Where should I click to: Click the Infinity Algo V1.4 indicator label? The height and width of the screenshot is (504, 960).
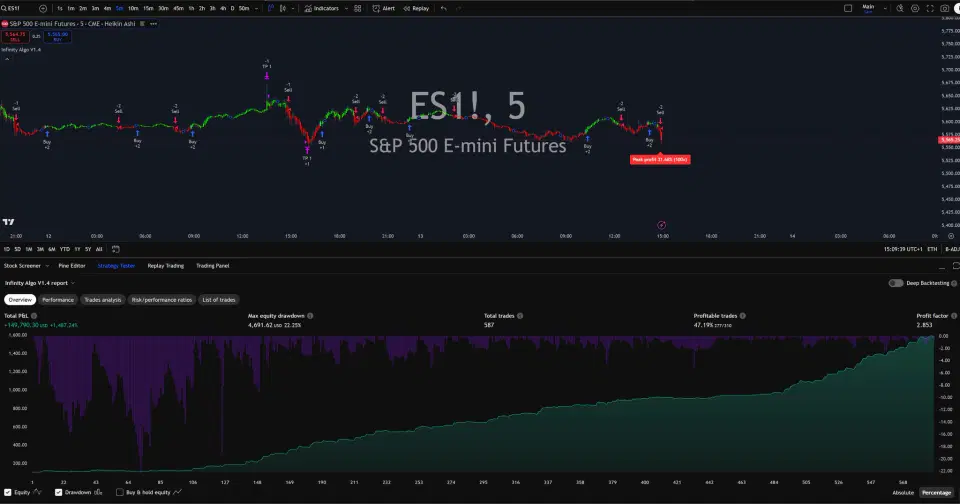tap(21, 50)
